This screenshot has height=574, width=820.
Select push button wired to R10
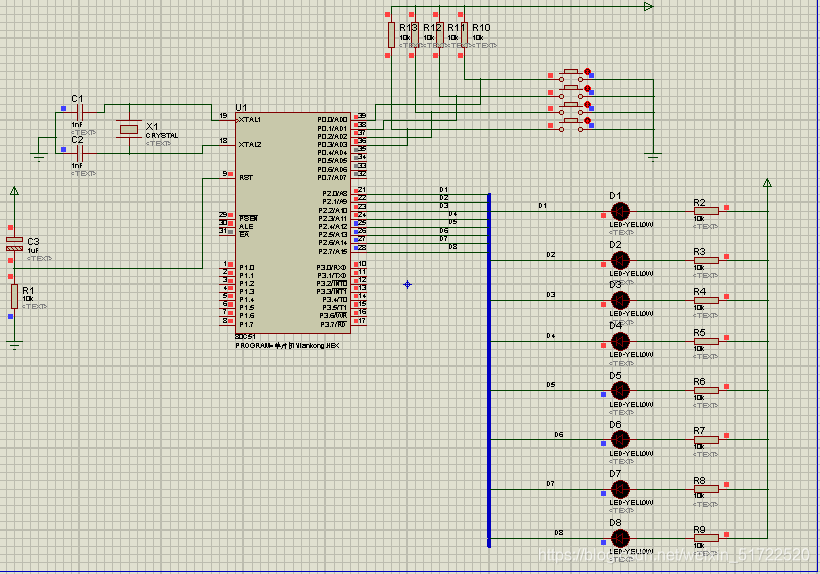point(571,75)
